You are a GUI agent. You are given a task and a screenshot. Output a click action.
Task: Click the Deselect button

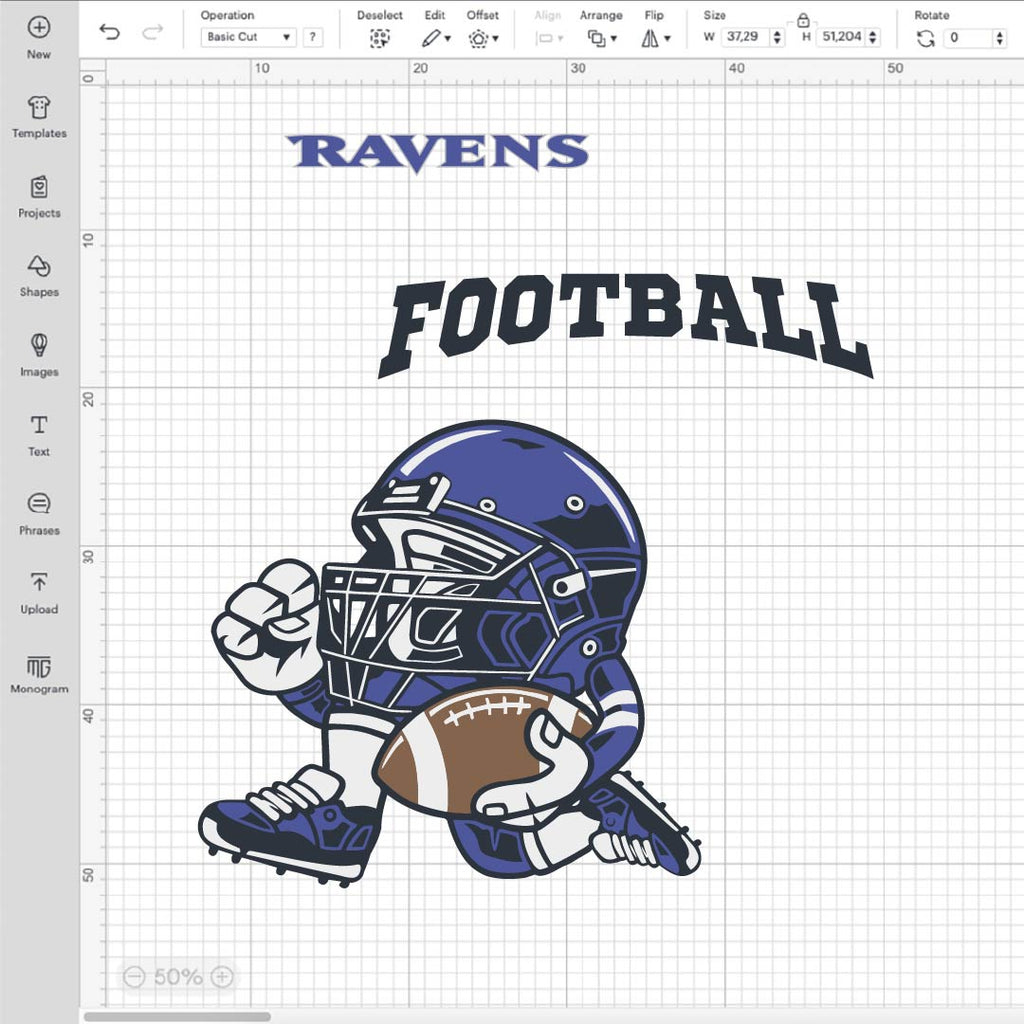click(379, 38)
